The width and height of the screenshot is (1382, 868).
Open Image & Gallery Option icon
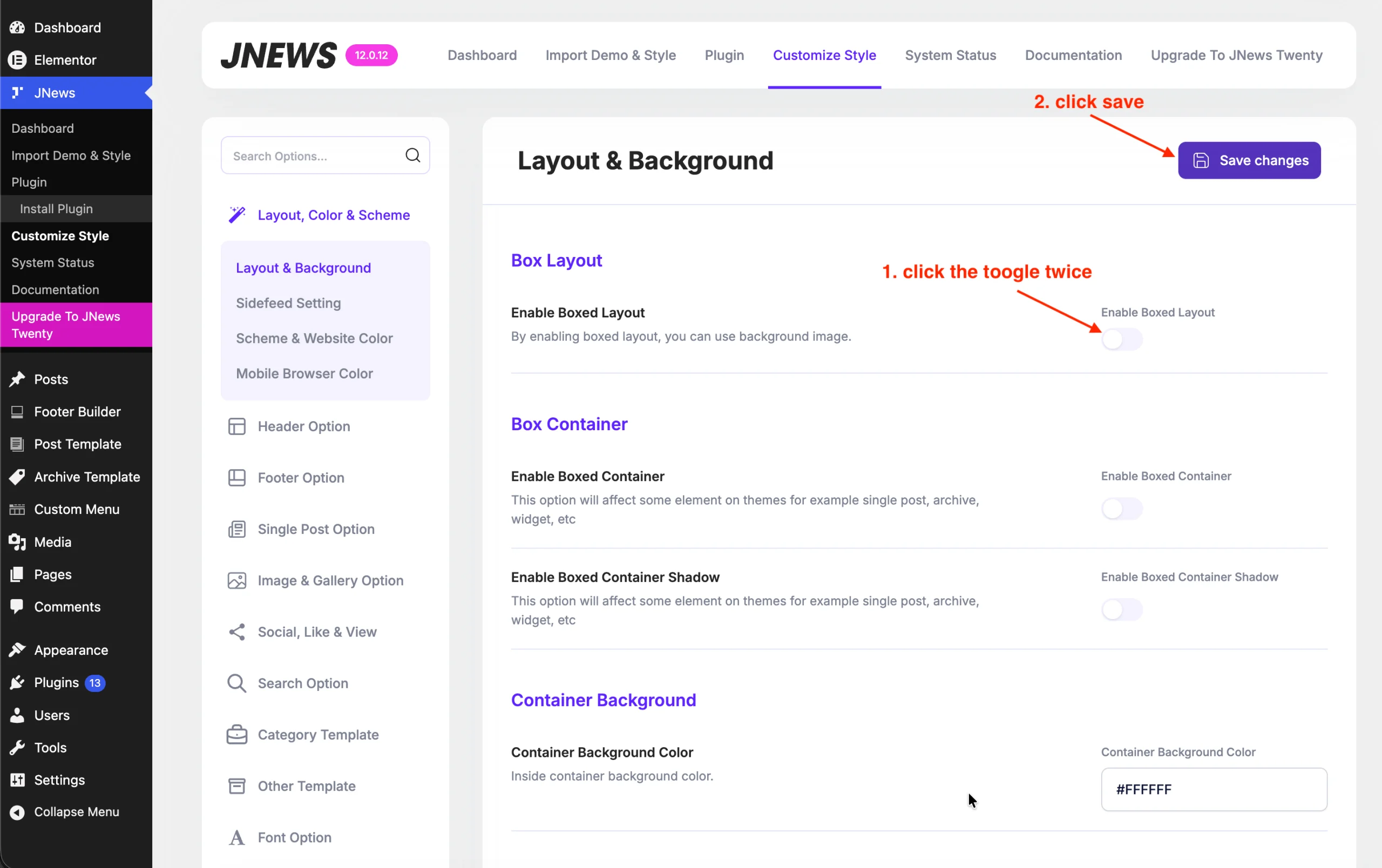(236, 581)
